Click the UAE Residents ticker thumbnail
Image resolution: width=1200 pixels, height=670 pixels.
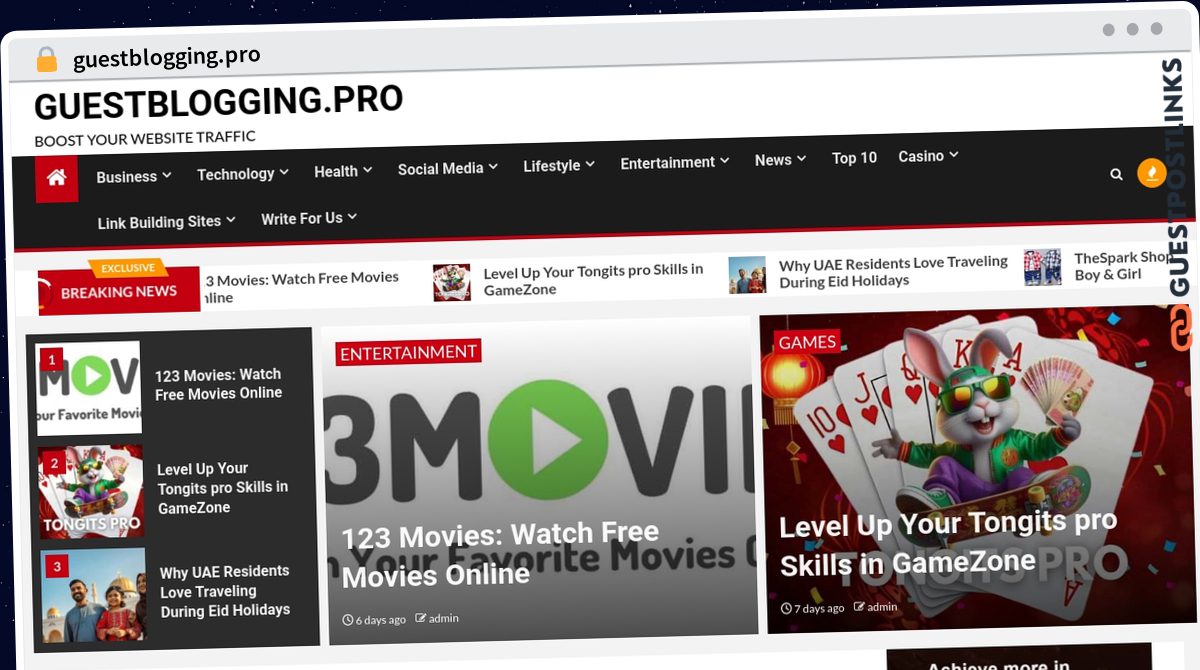(x=747, y=274)
